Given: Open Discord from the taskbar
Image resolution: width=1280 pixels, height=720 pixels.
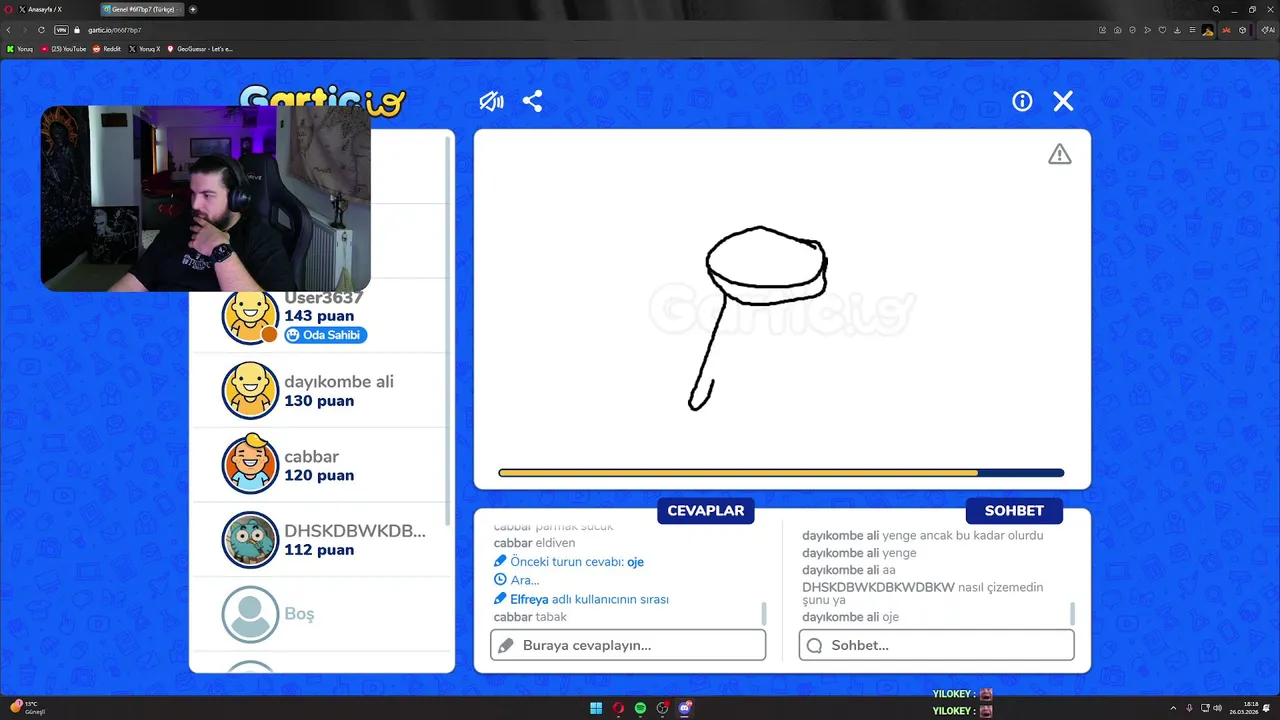Looking at the screenshot, I should [685, 708].
